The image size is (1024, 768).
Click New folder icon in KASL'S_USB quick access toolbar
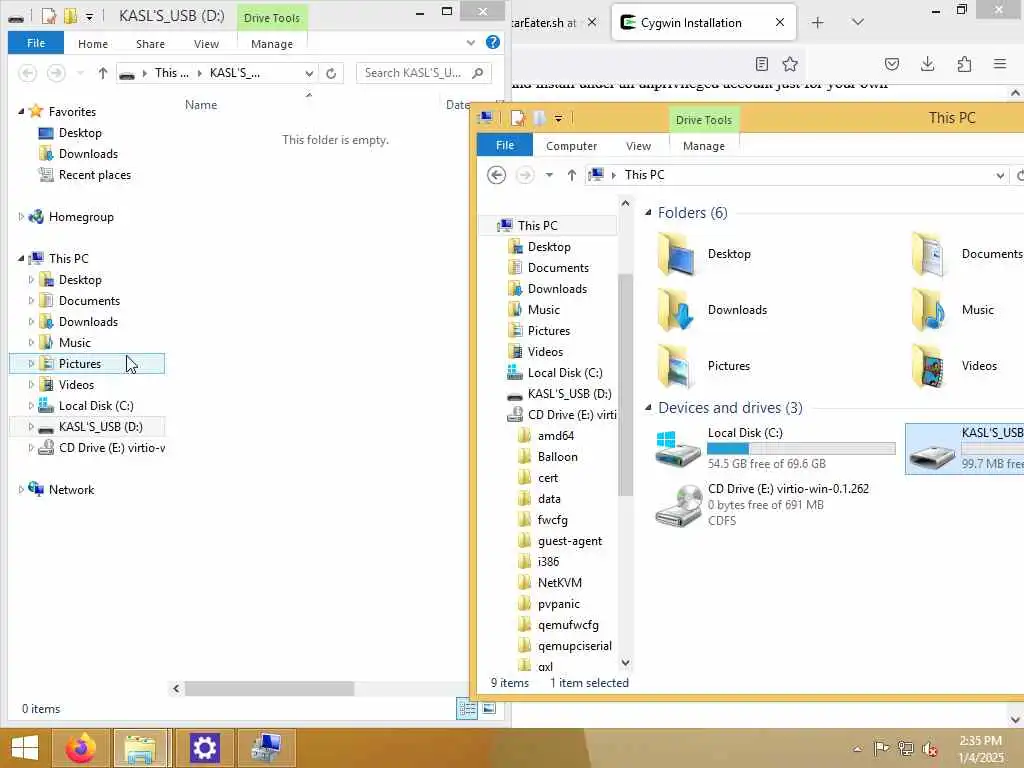pos(70,16)
